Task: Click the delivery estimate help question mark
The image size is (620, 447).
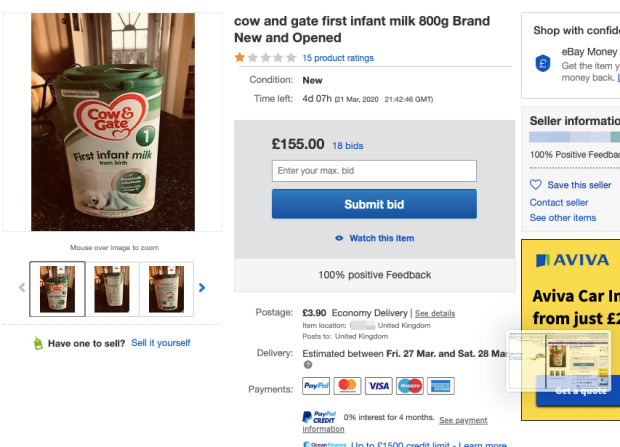Action: [x=308, y=365]
